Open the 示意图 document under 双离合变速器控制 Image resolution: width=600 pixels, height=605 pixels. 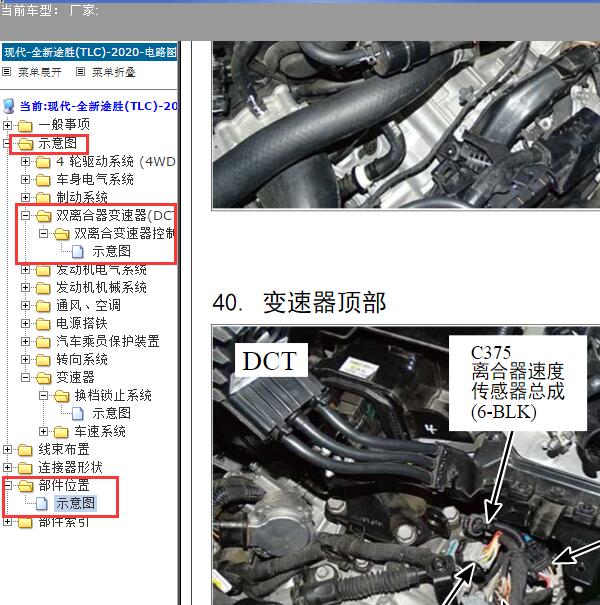112,251
